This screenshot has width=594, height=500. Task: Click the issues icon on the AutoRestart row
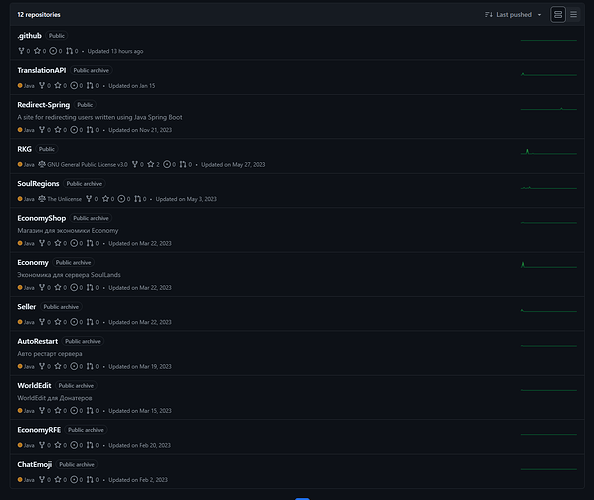(x=74, y=366)
